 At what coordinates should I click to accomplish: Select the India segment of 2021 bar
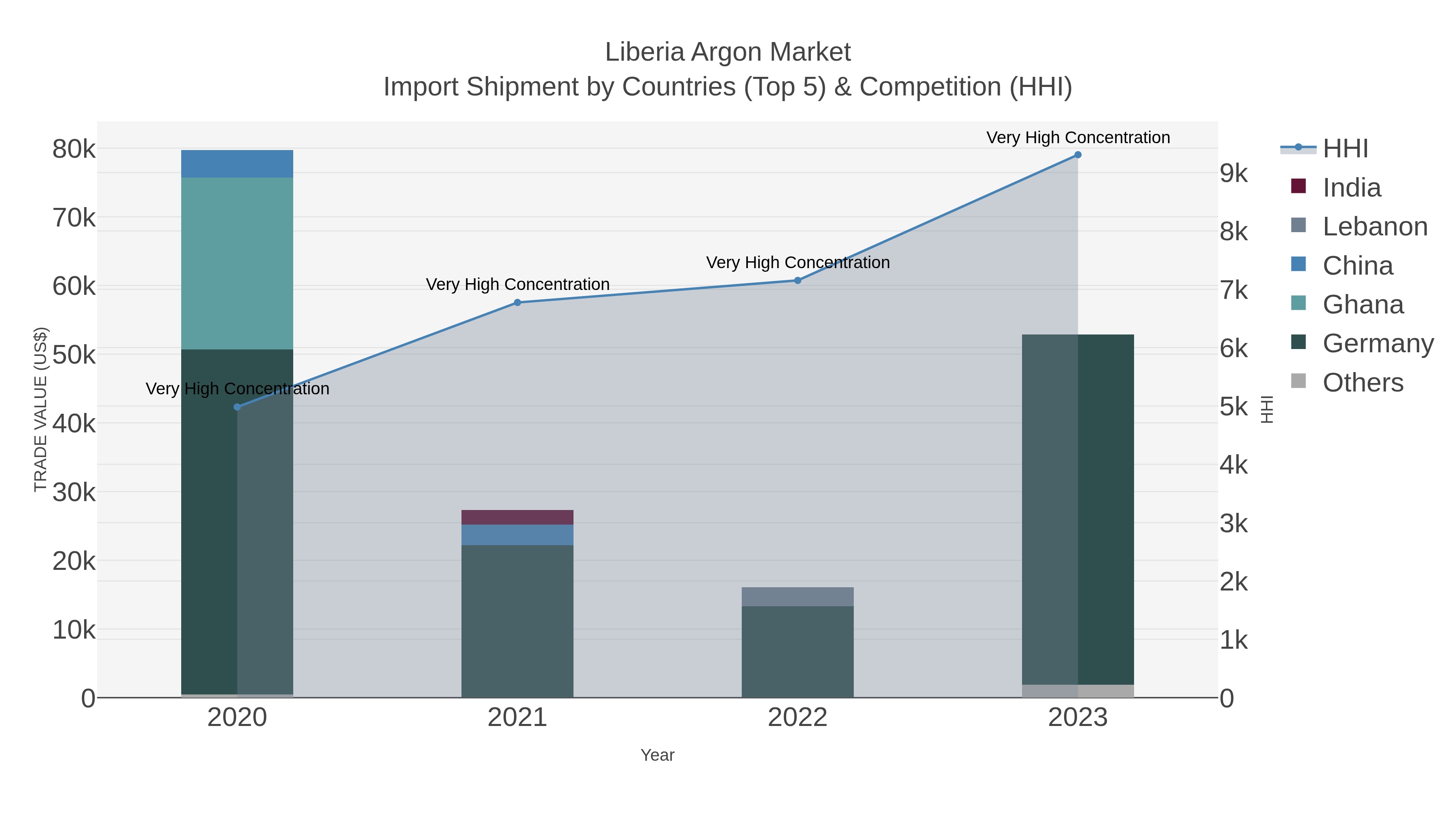point(517,517)
